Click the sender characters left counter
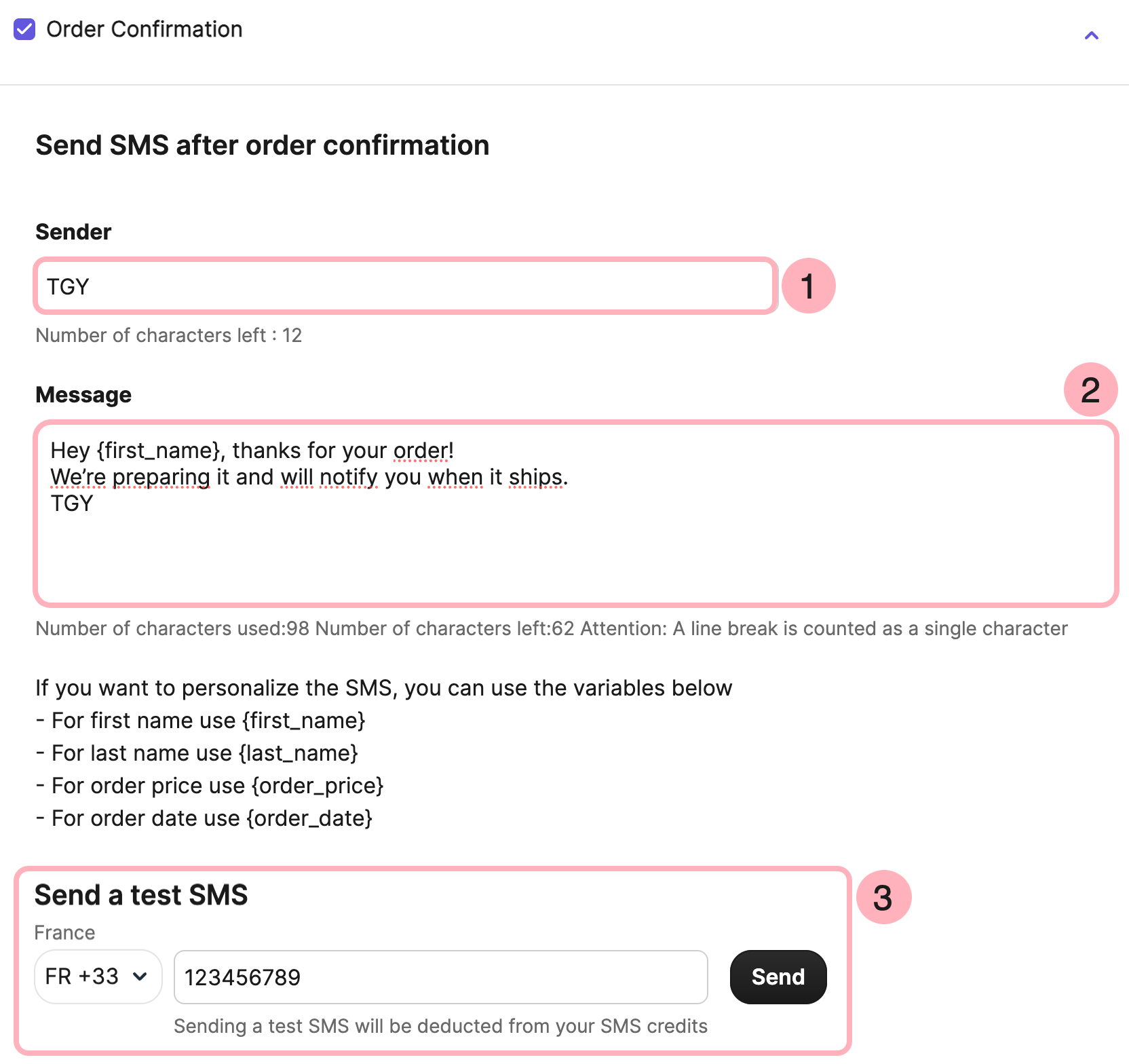Screen dimensions: 1129x1064 click(x=168, y=335)
